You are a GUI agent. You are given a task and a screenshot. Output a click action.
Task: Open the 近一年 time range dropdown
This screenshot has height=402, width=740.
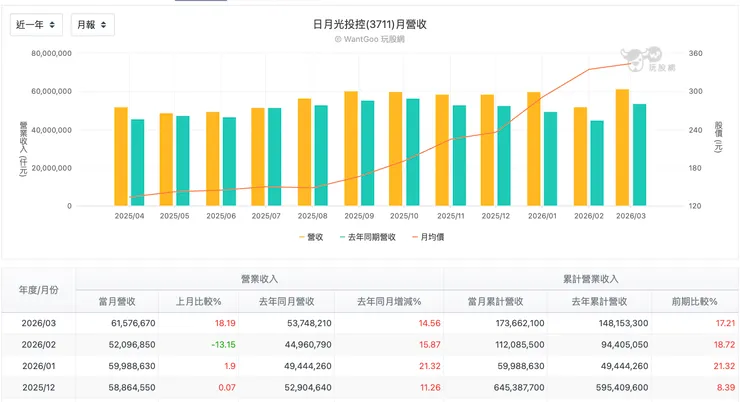point(36,25)
